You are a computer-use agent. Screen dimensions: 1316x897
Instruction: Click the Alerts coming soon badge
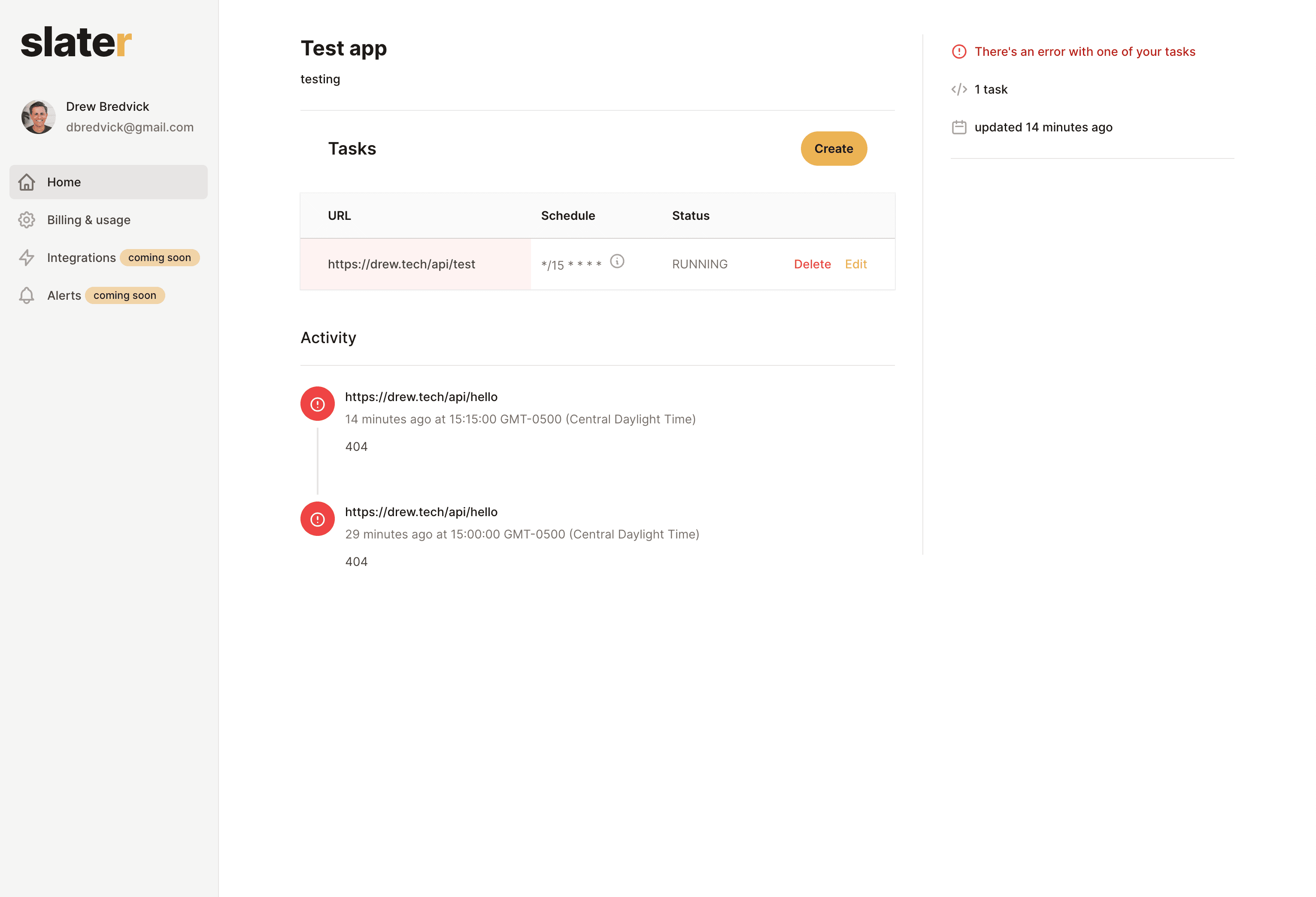click(x=125, y=295)
